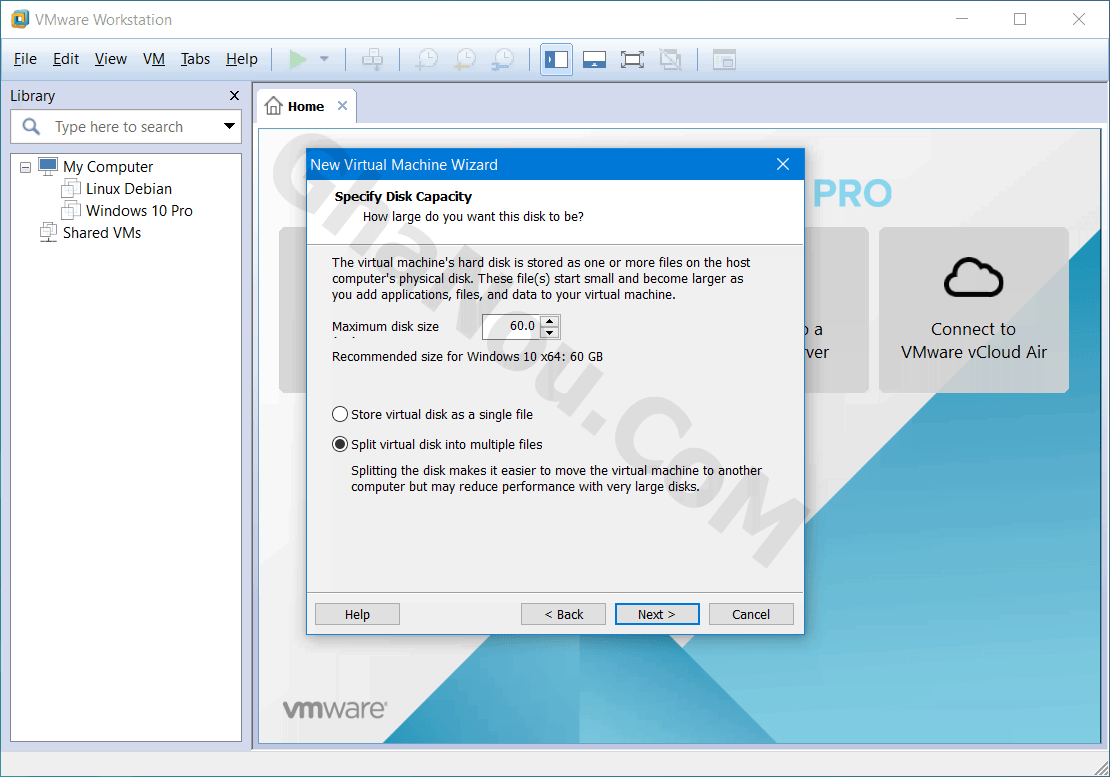
Task: Open the Tabs menu
Action: [x=195, y=59]
